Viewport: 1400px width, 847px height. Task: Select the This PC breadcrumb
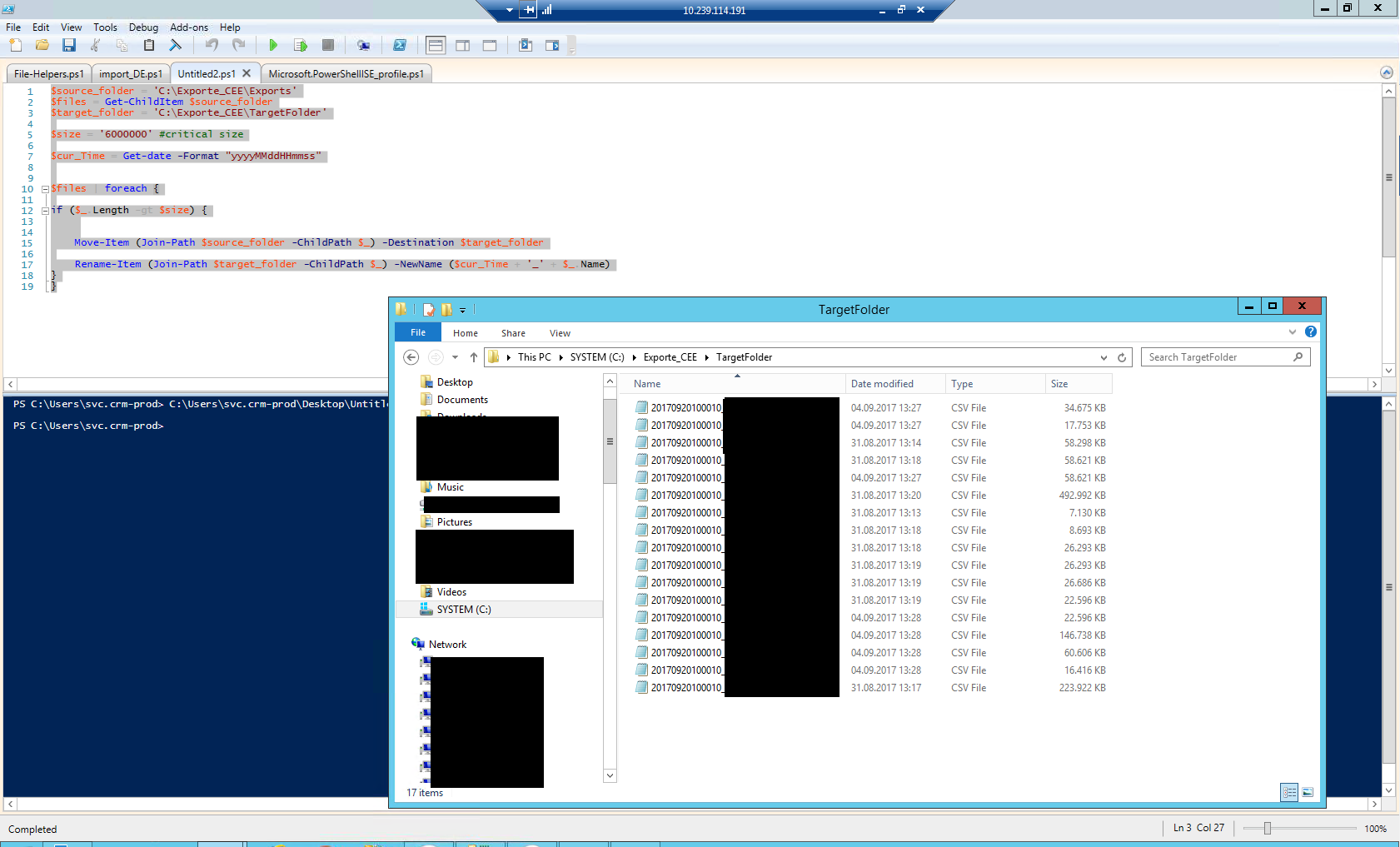pos(534,357)
